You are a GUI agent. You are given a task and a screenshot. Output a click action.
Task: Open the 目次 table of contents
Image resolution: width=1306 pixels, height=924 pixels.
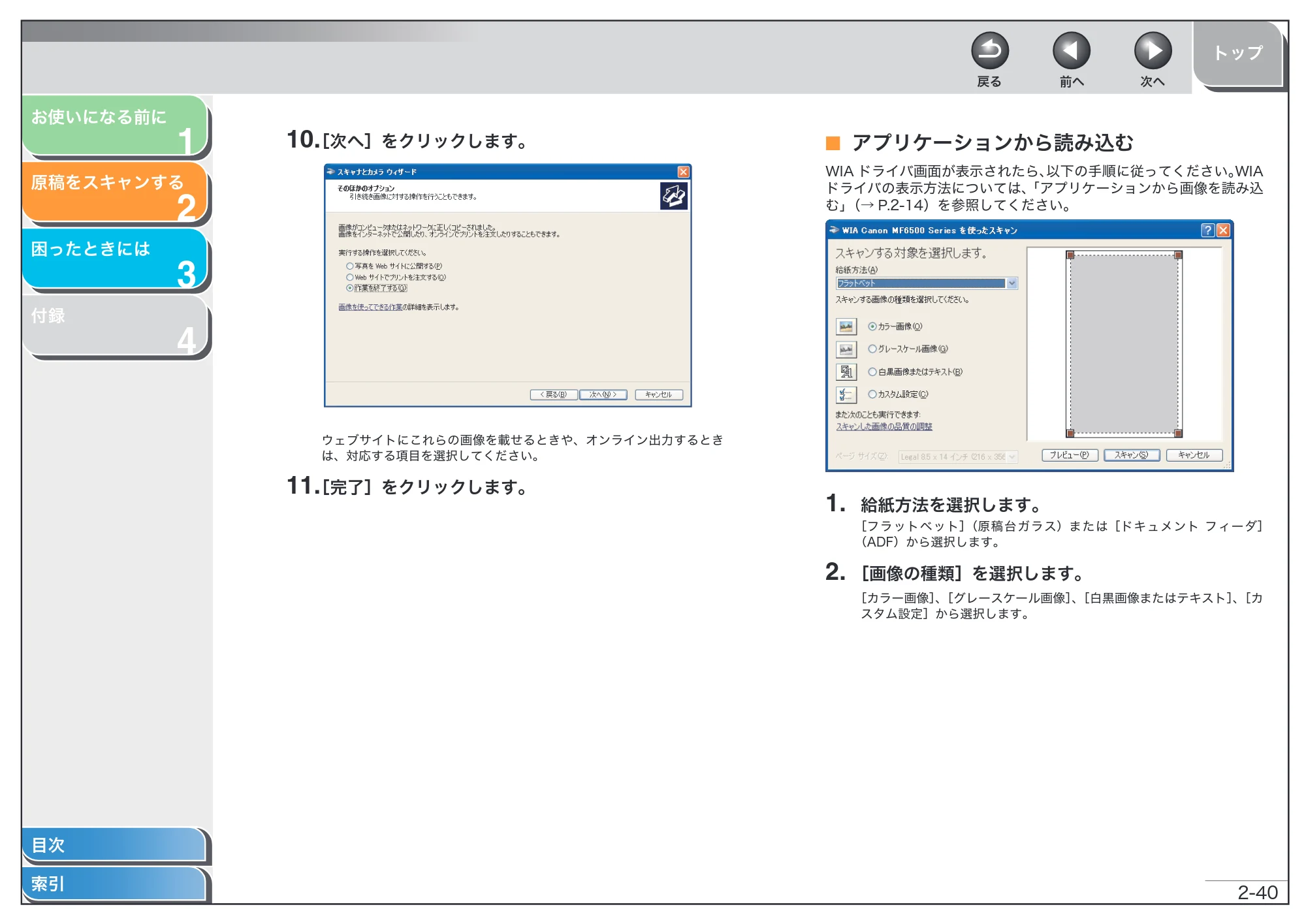tap(114, 844)
